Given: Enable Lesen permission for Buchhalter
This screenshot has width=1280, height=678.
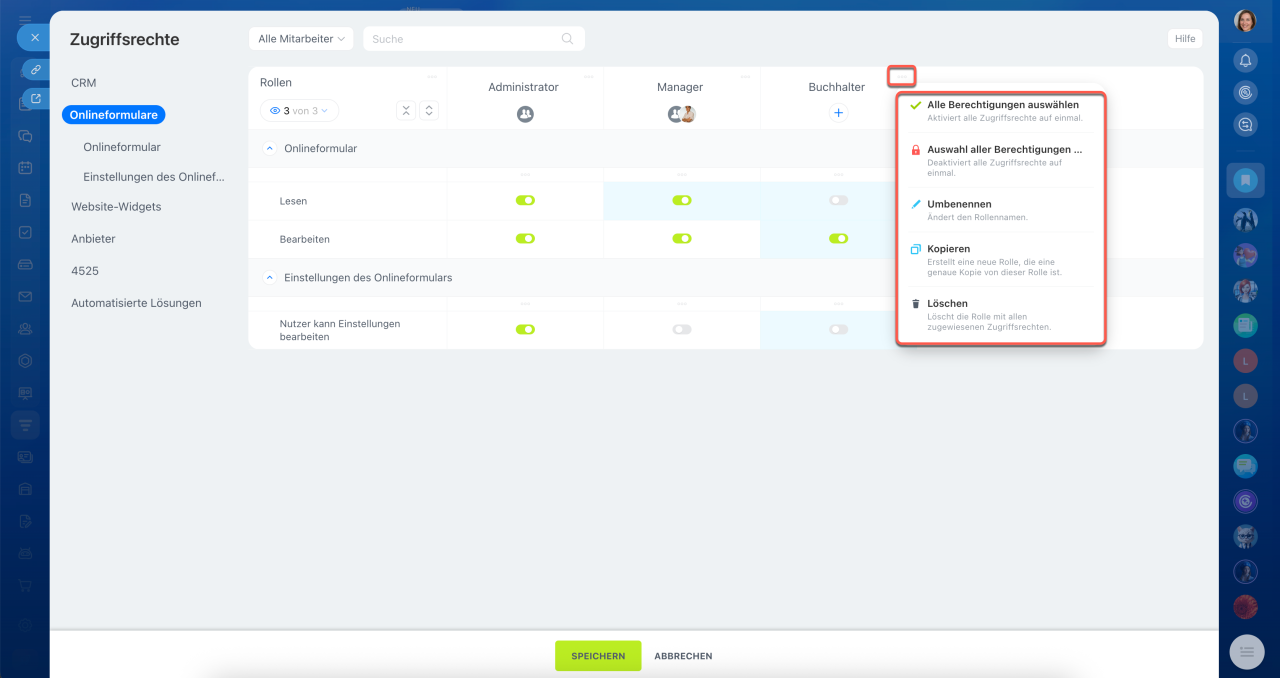Looking at the screenshot, I should coord(838,200).
